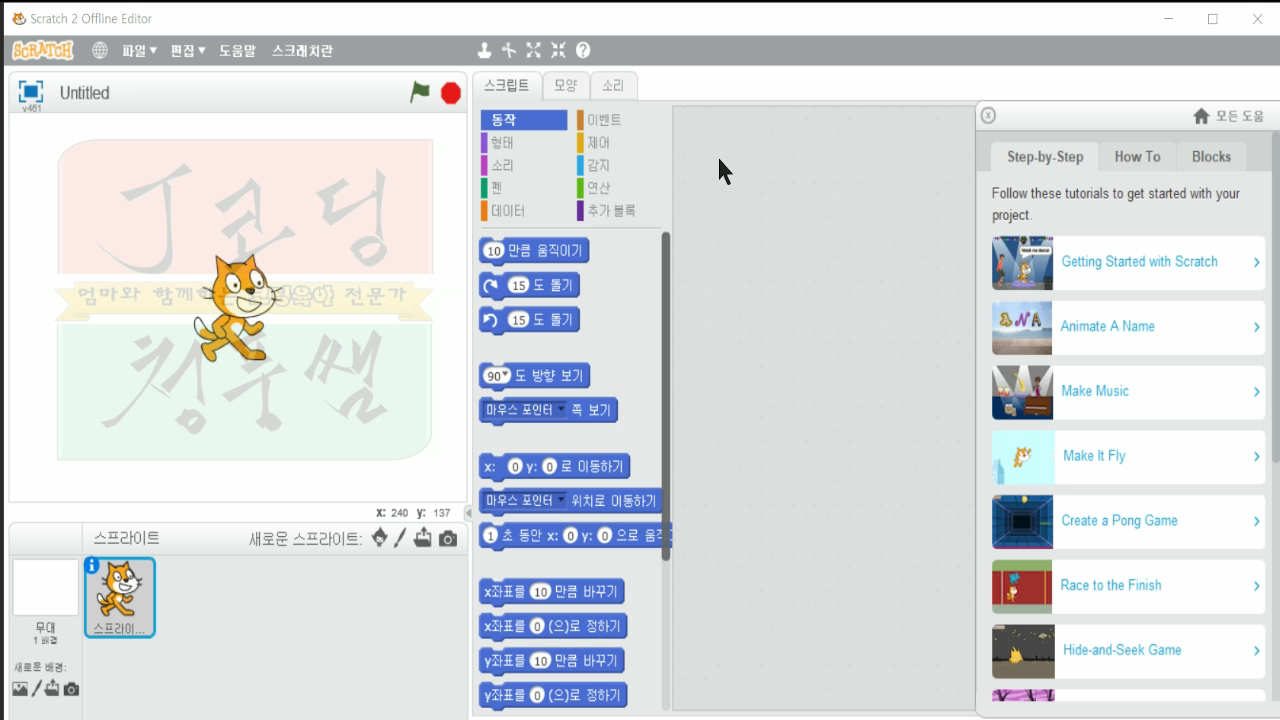Capture a new sprite with the camera icon
Viewport: 1280px width, 720px height.
pyautogui.click(x=447, y=539)
